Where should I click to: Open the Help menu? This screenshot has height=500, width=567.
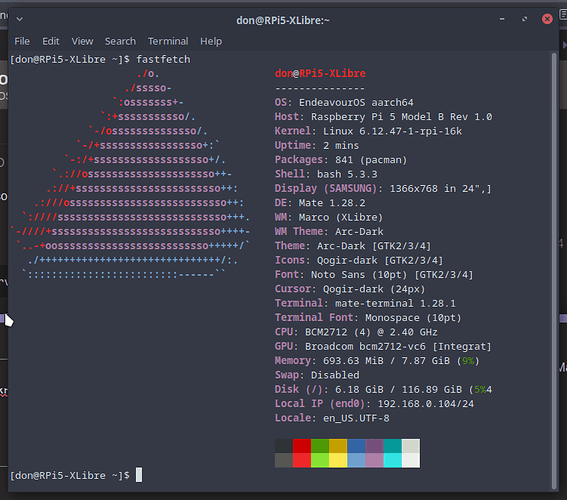click(211, 42)
